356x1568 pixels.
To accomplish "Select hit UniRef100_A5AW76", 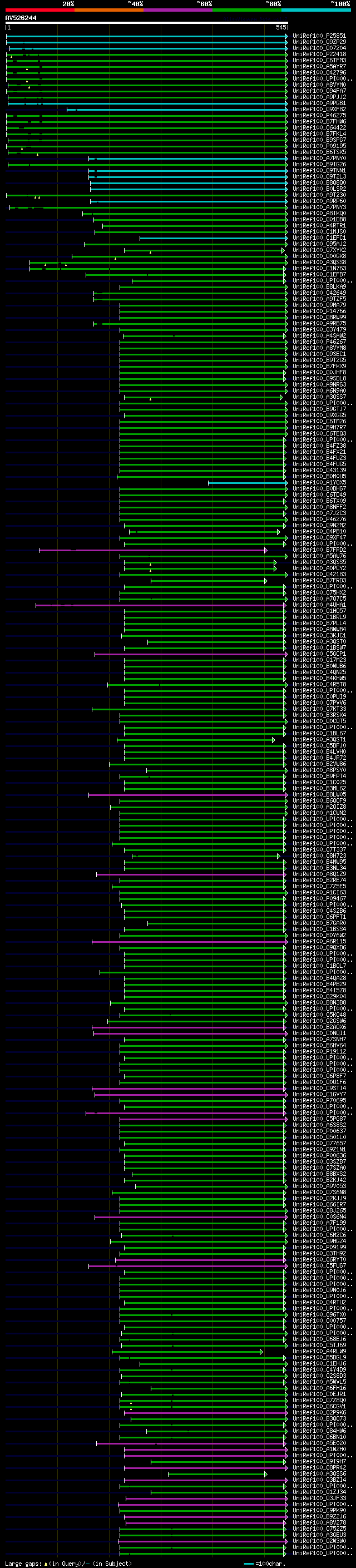I will pyautogui.click(x=319, y=556).
